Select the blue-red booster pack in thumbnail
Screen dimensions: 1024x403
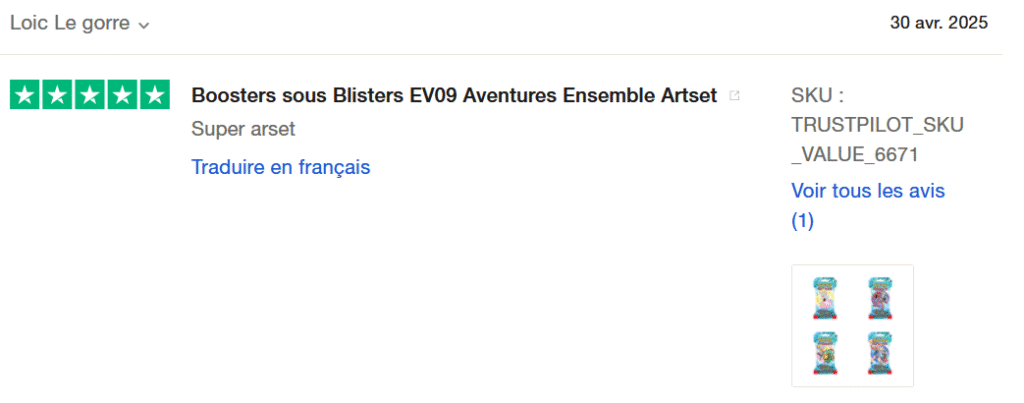[x=880, y=353]
